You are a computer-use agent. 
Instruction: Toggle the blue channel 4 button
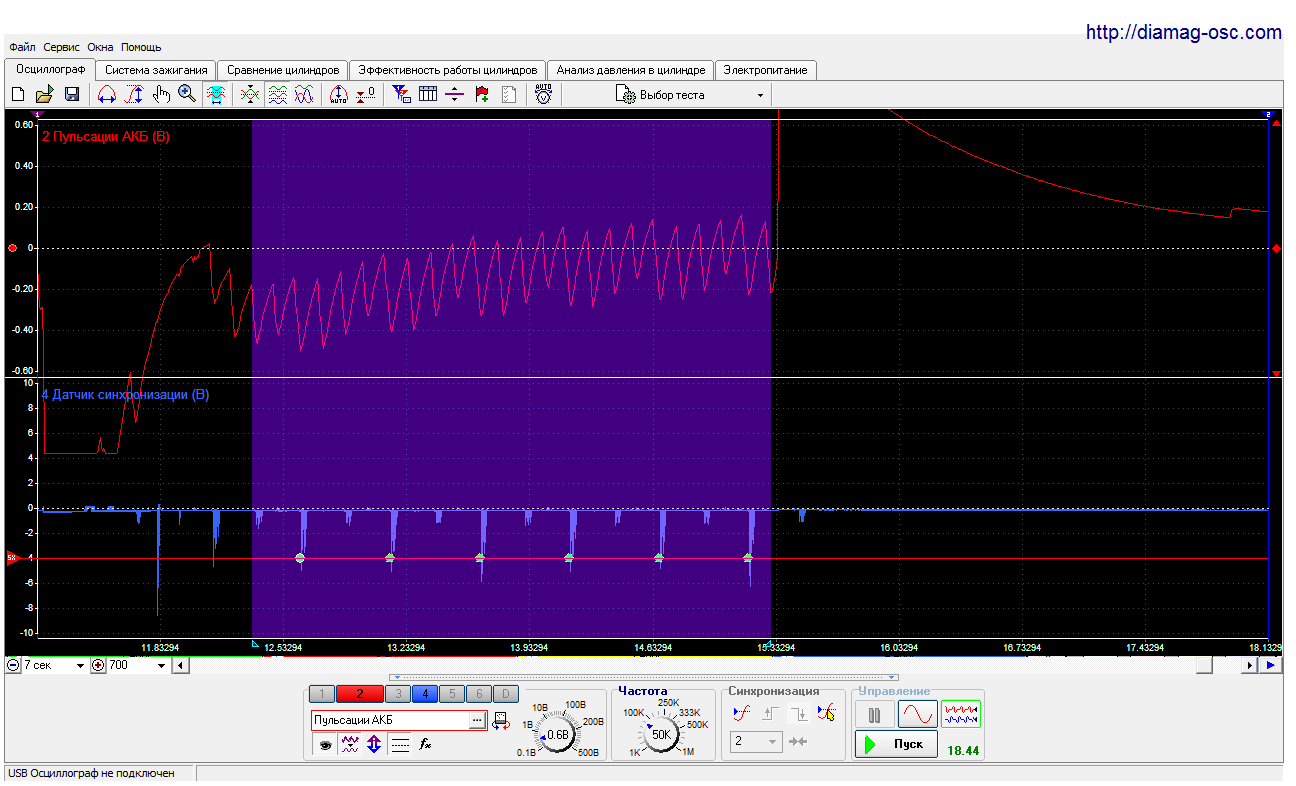click(424, 694)
